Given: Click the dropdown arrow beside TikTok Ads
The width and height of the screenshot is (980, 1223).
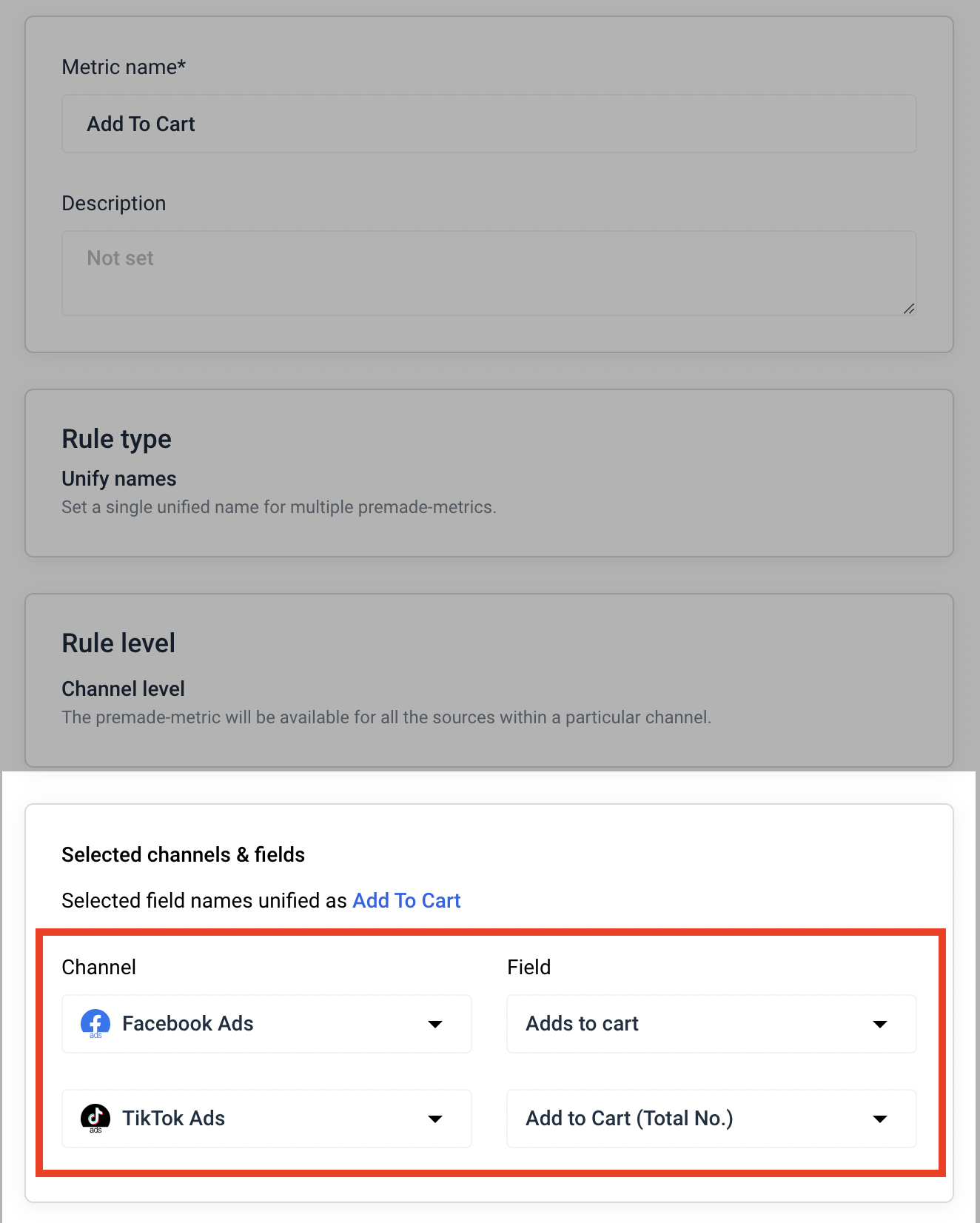Looking at the screenshot, I should [436, 1119].
